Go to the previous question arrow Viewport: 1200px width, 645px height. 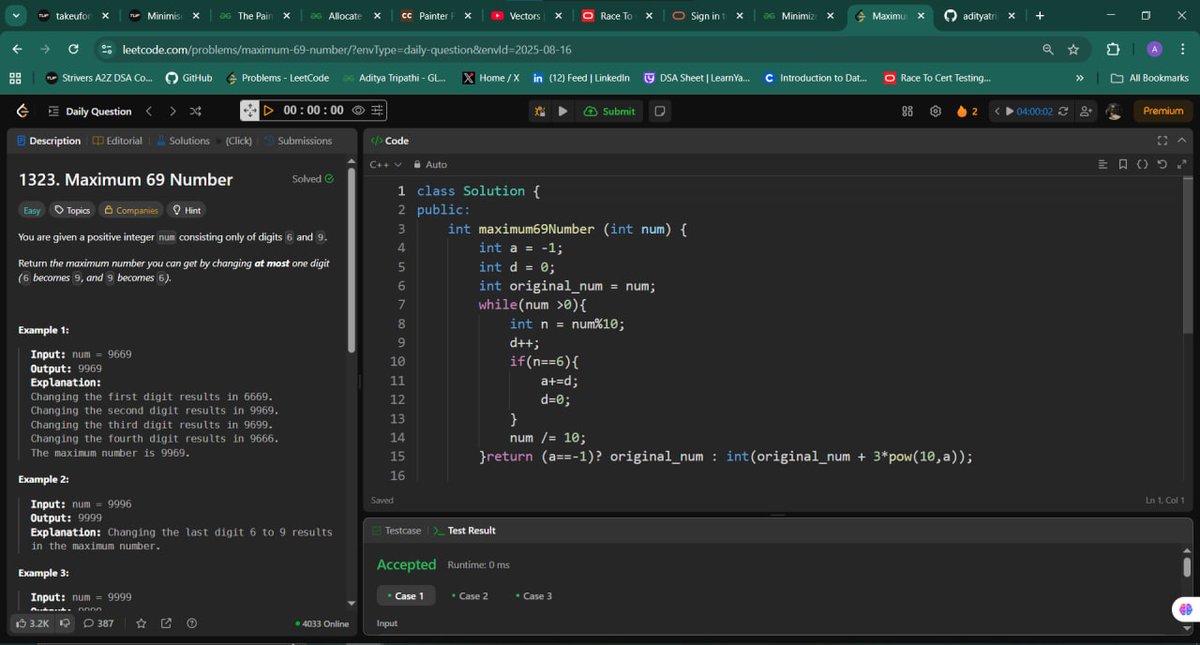pyautogui.click(x=149, y=111)
